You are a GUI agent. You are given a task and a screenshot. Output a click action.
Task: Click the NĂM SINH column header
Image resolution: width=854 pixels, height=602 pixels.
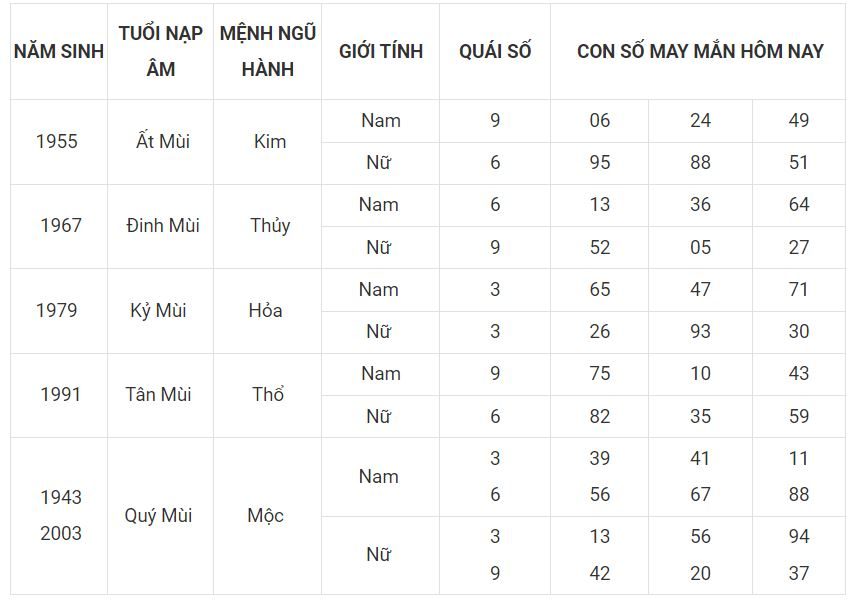pos(59,51)
